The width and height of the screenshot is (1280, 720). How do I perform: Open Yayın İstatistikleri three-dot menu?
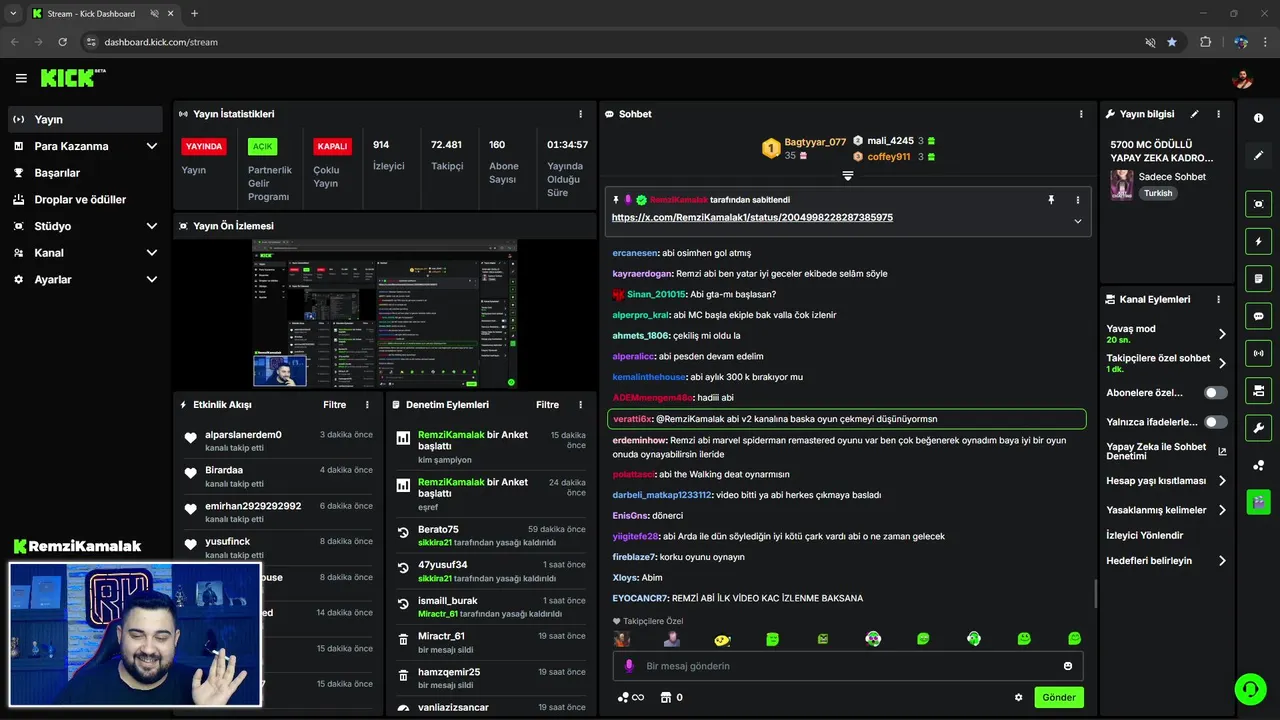(x=581, y=114)
